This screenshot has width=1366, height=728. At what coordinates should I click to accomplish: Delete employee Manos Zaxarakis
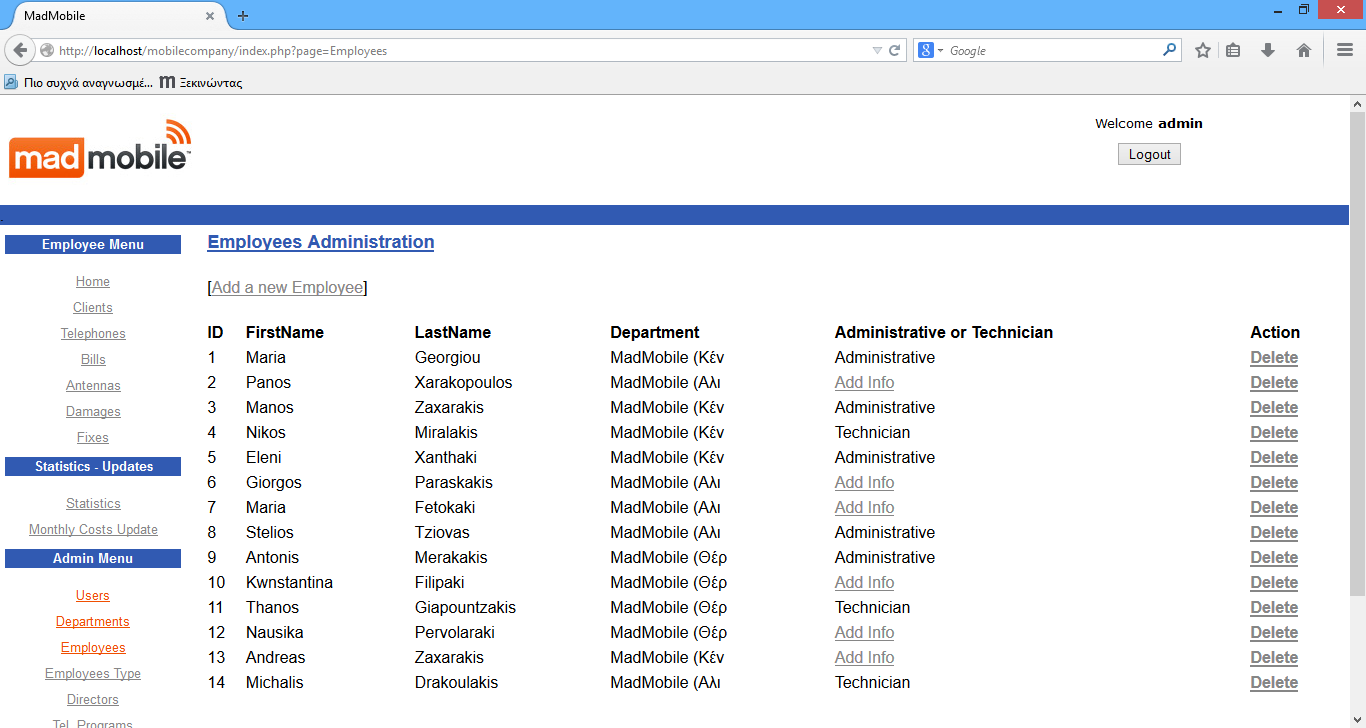pos(1274,408)
